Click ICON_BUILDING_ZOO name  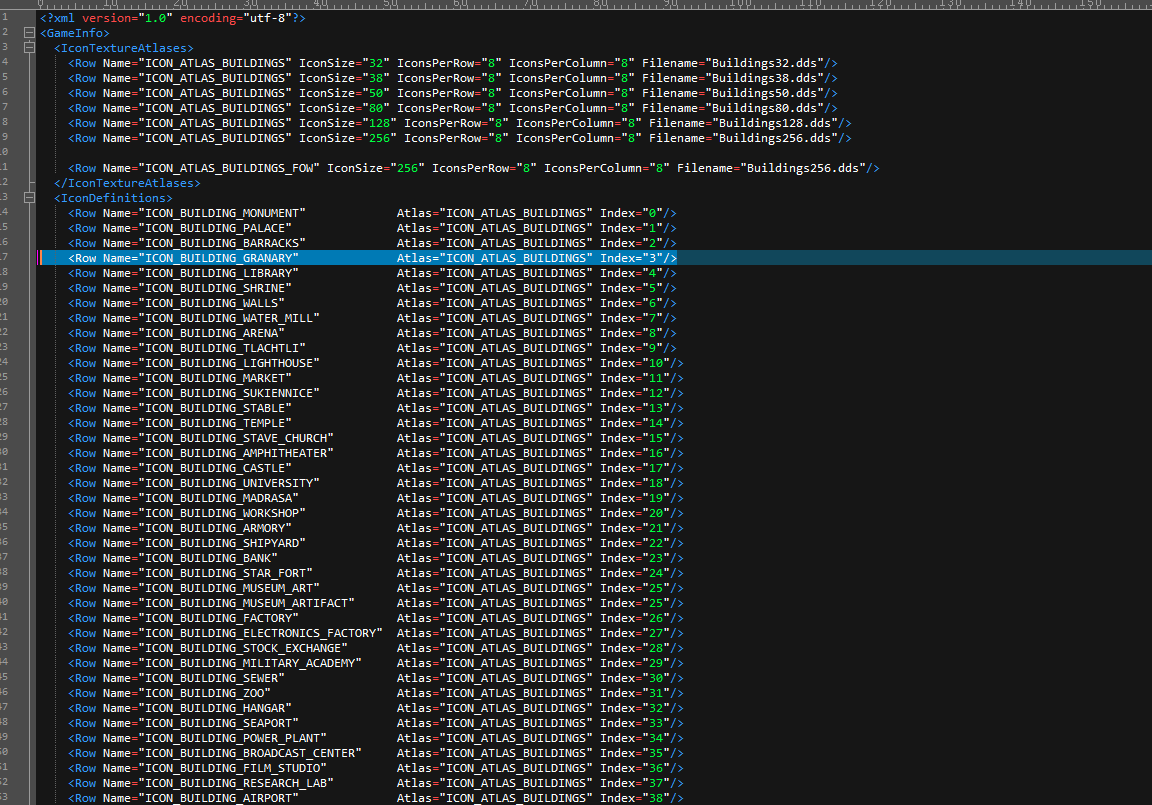(205, 693)
